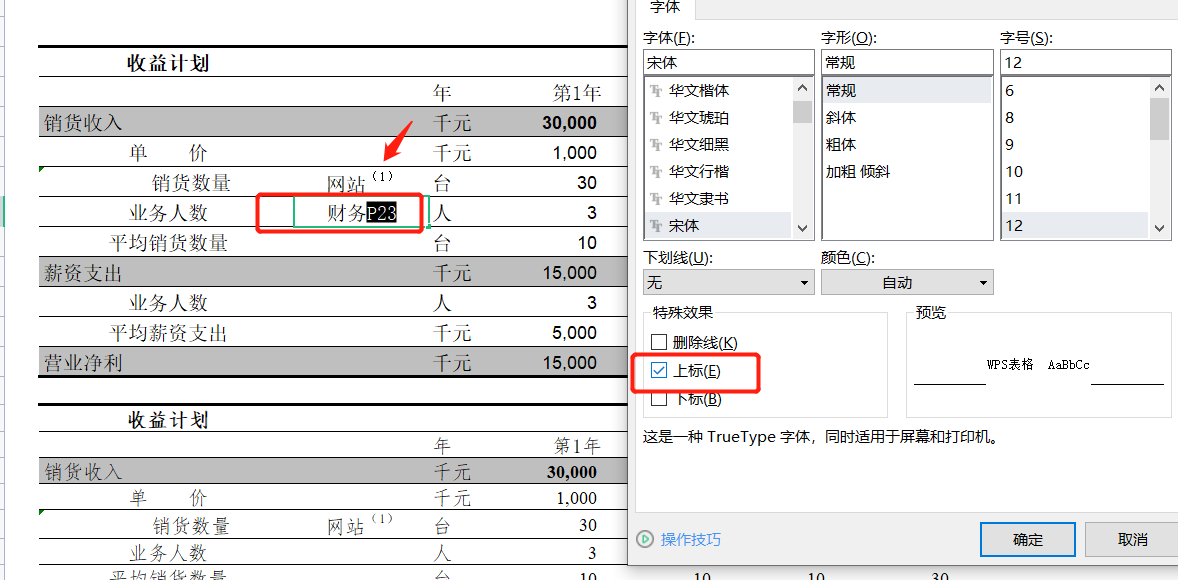Click the TrueType icon next to 华文楷体
Image resolution: width=1178 pixels, height=580 pixels.
[657, 91]
